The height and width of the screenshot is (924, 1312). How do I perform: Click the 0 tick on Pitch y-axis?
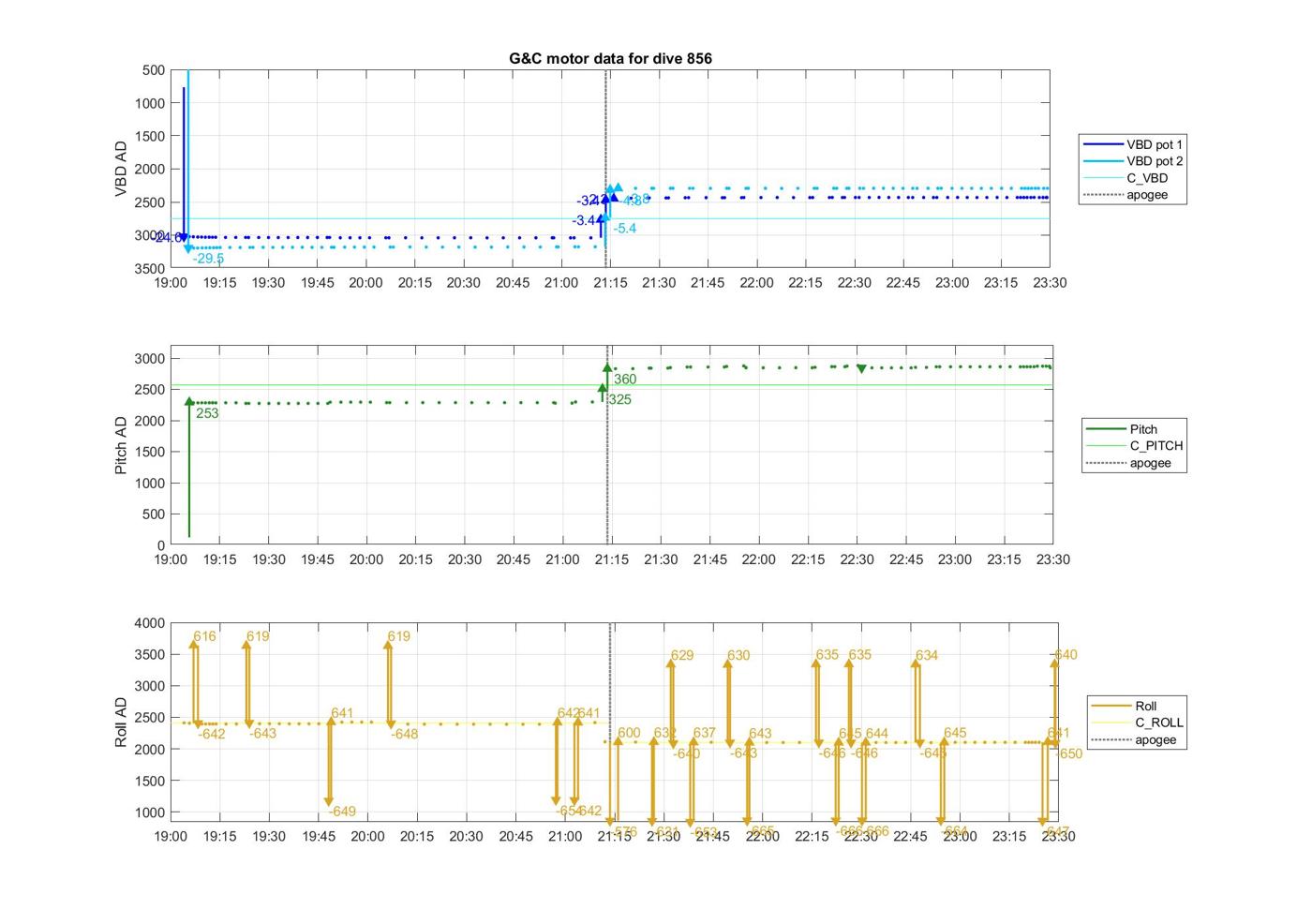[x=161, y=545]
